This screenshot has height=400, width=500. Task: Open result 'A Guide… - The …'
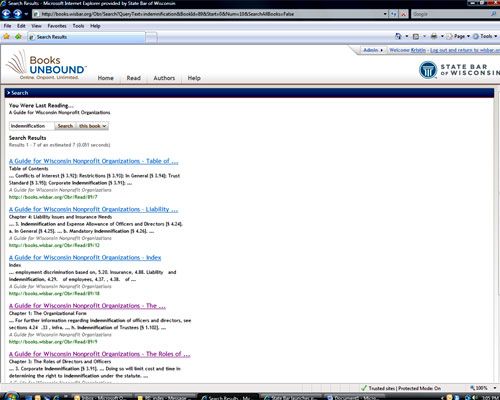tap(87, 306)
